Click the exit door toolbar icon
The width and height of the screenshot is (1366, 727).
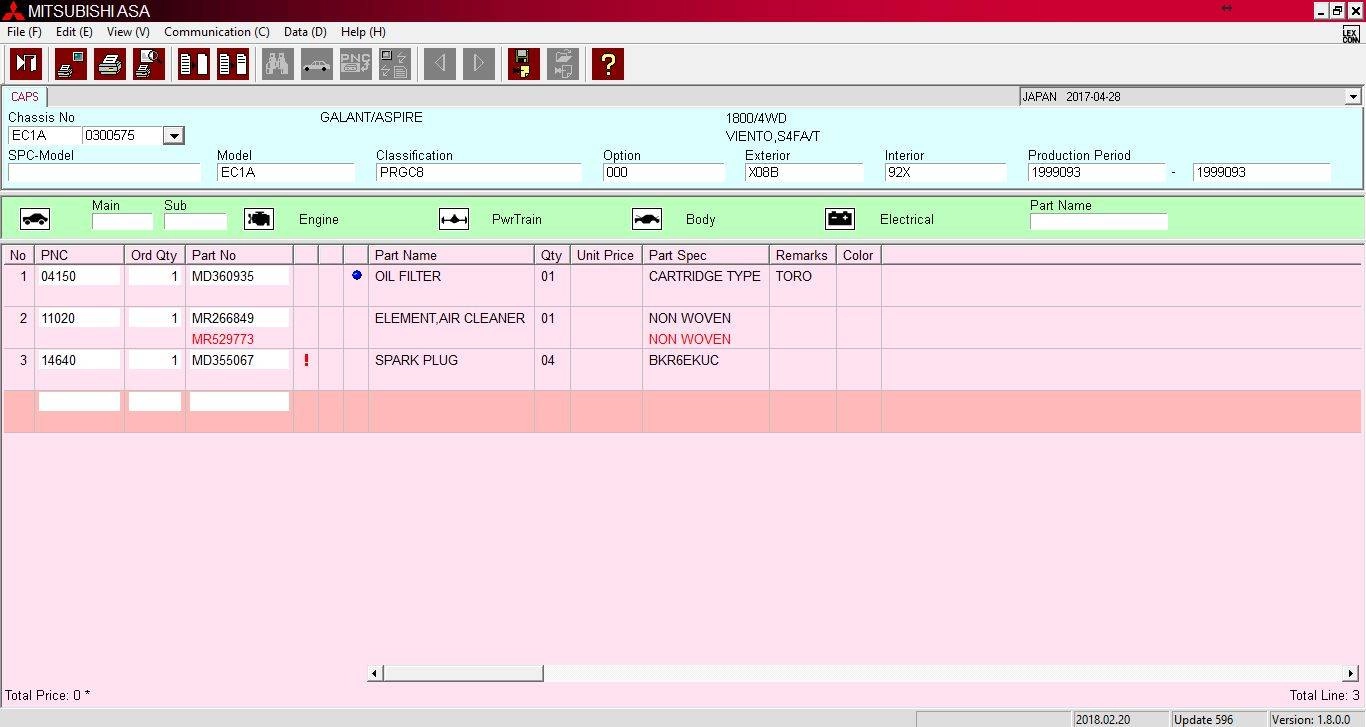point(26,64)
